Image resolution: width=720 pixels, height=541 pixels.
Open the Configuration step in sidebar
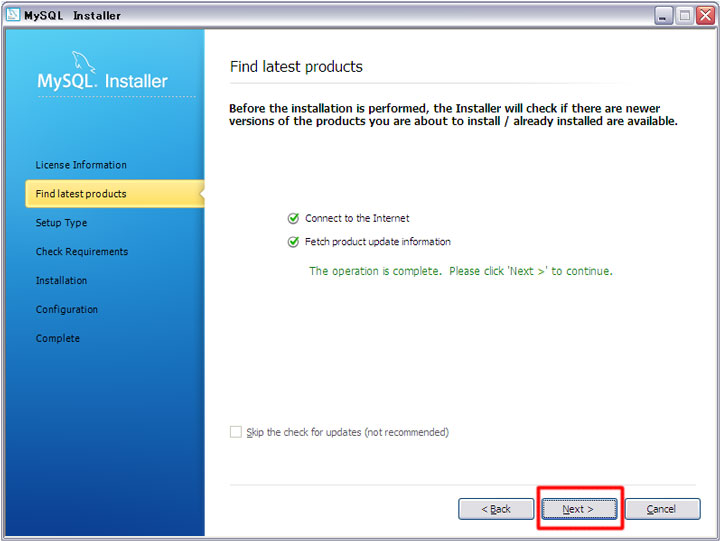click(x=67, y=310)
